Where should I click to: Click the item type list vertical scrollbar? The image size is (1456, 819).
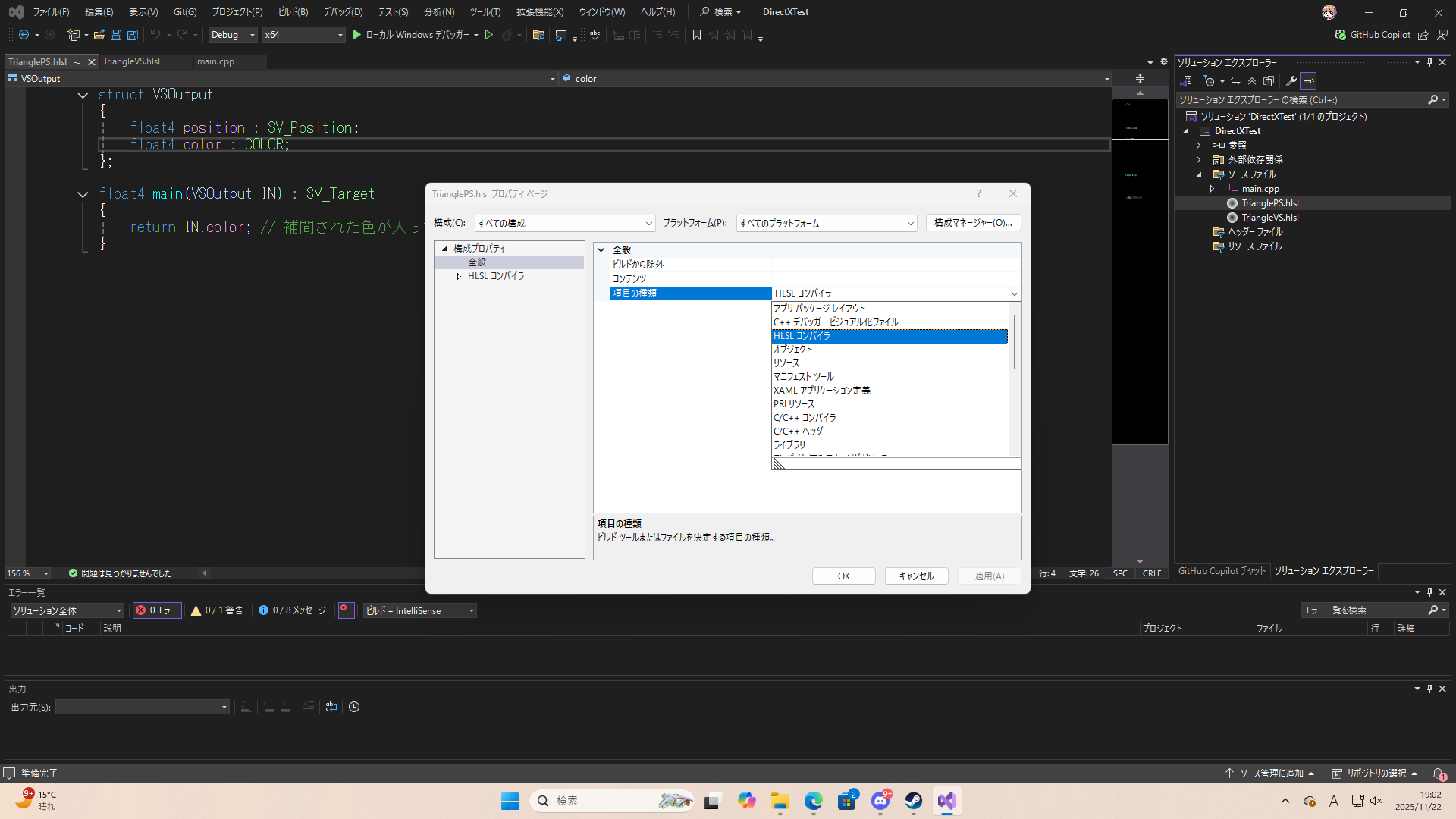coord(1014,341)
